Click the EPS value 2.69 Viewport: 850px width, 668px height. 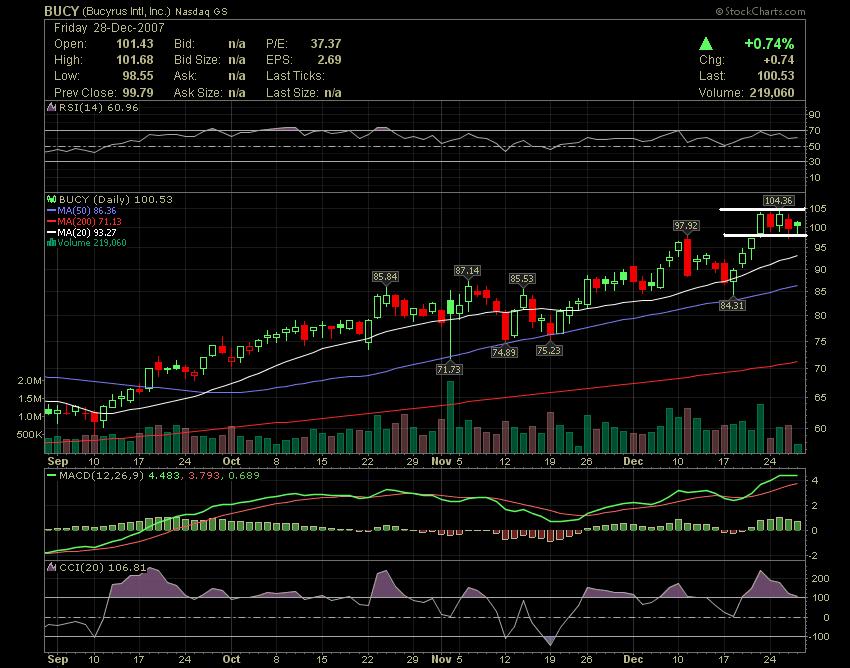tap(329, 60)
